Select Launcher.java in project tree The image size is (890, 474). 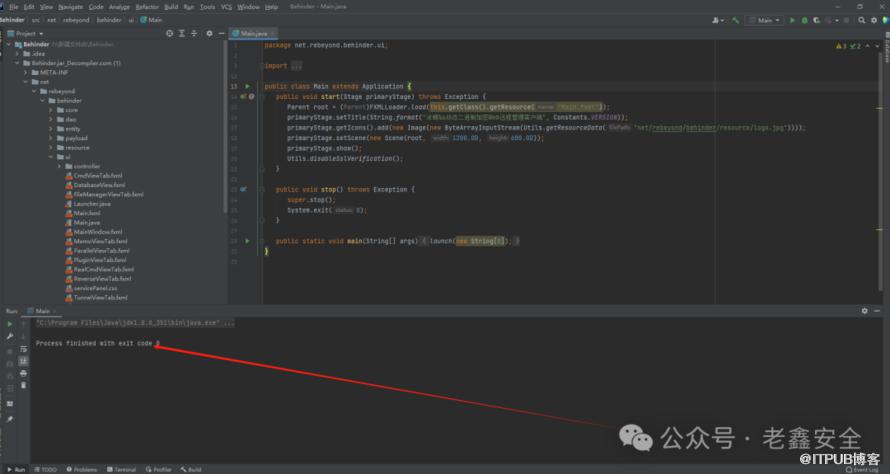tap(91, 203)
